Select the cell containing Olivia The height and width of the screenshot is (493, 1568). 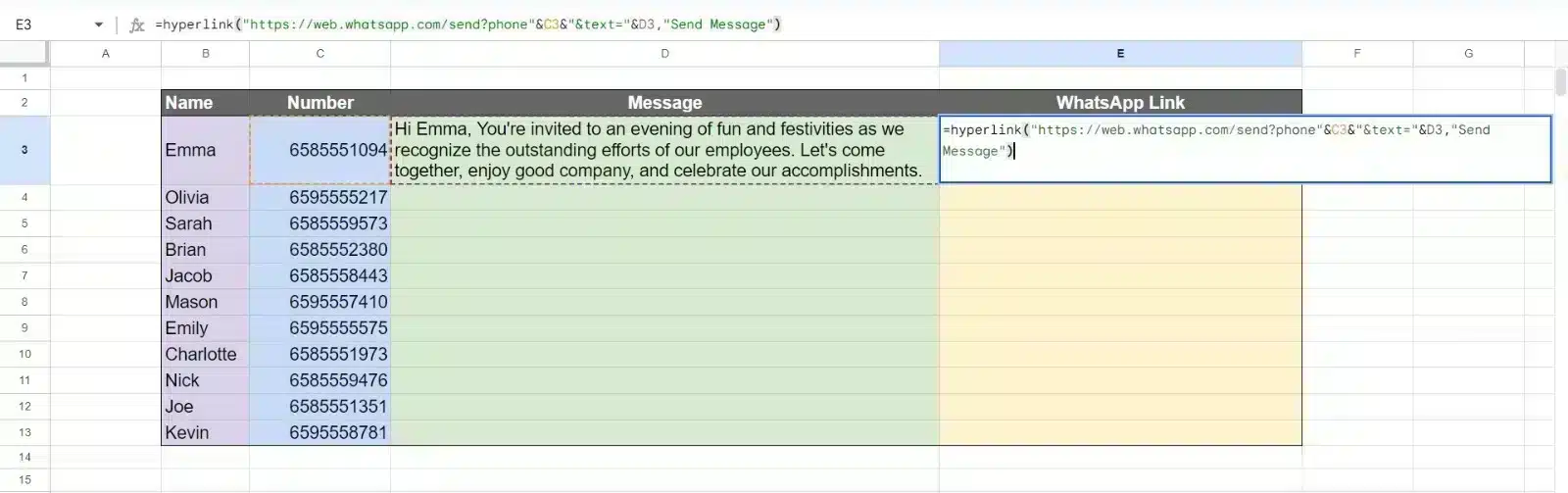tap(206, 197)
